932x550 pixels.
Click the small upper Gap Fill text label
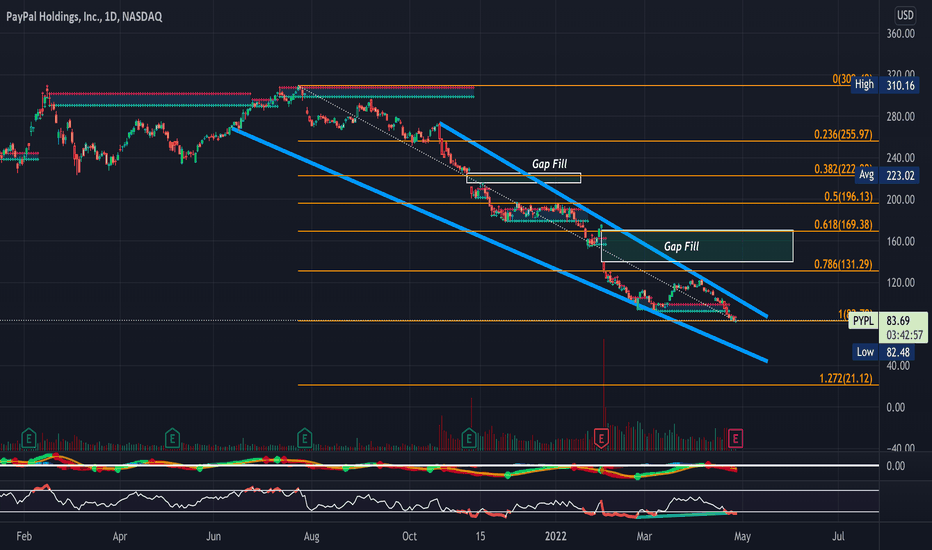549,164
